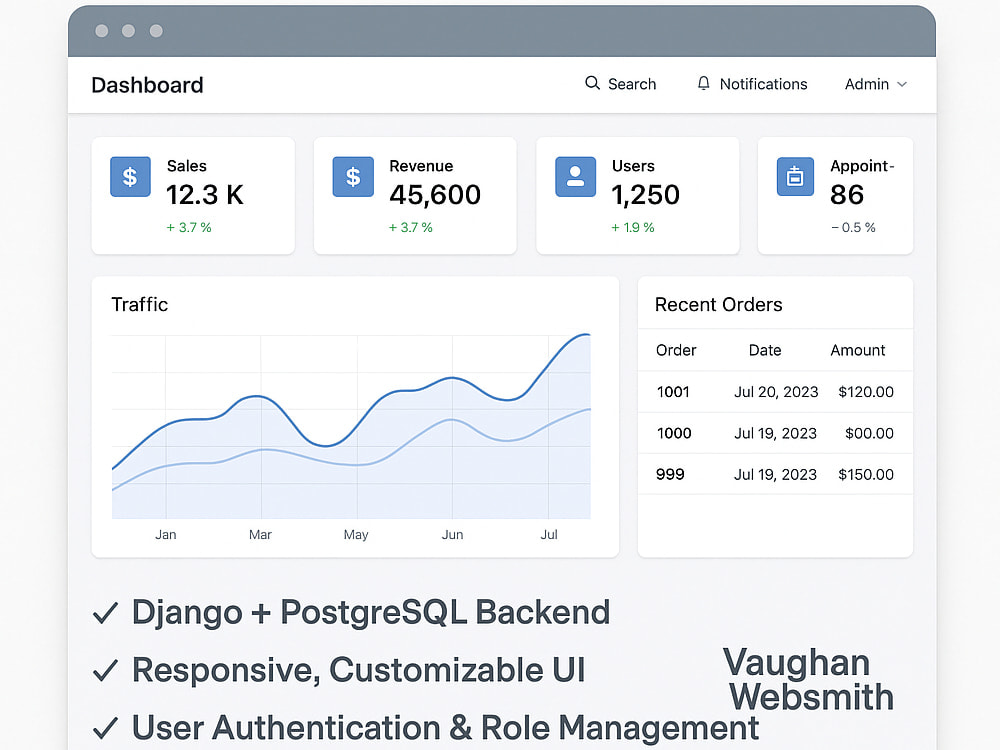Image resolution: width=1000 pixels, height=750 pixels.
Task: Expand the Admin dropdown chevron
Action: coord(902,84)
